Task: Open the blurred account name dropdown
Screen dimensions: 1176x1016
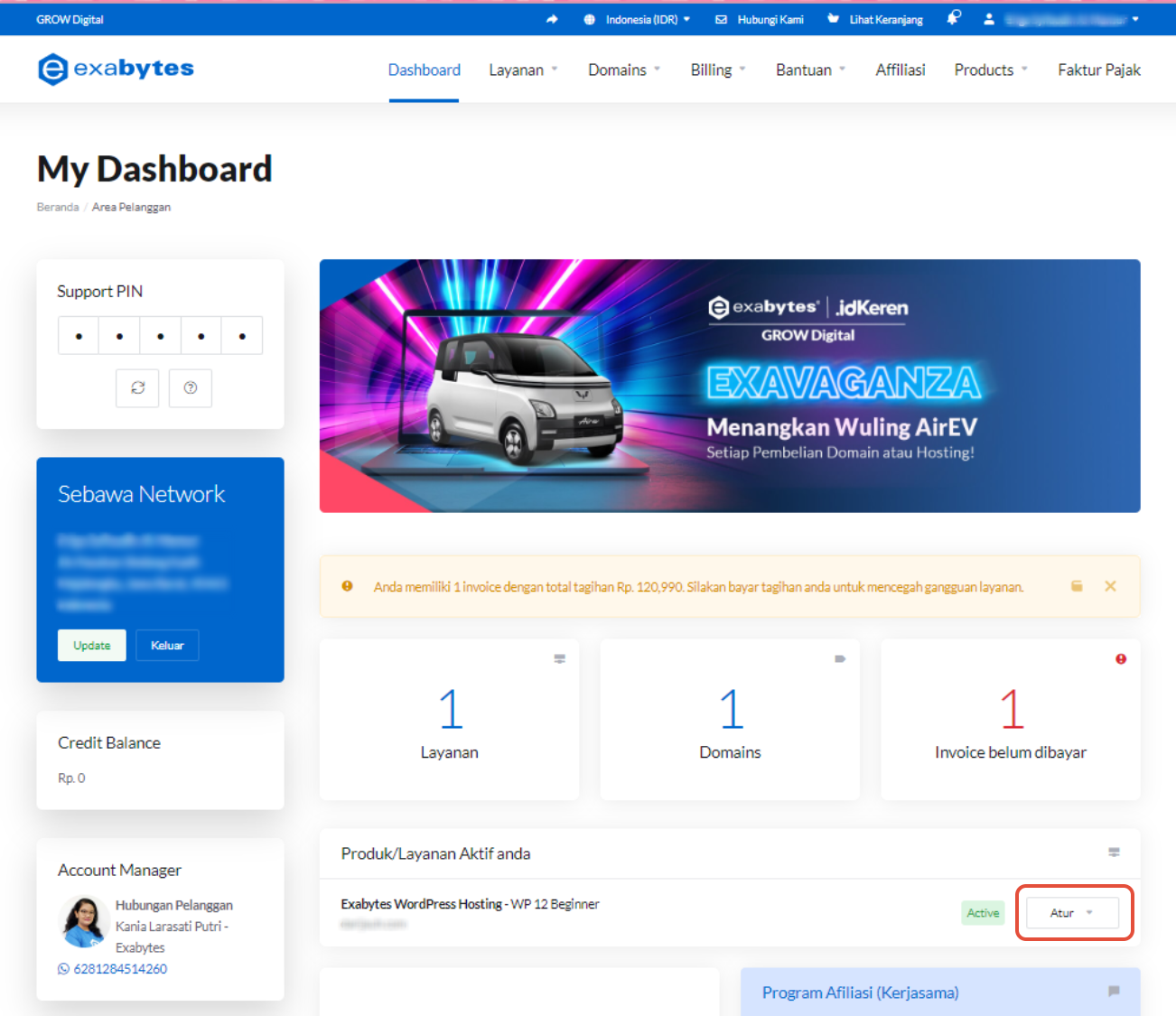Action: [1073, 19]
